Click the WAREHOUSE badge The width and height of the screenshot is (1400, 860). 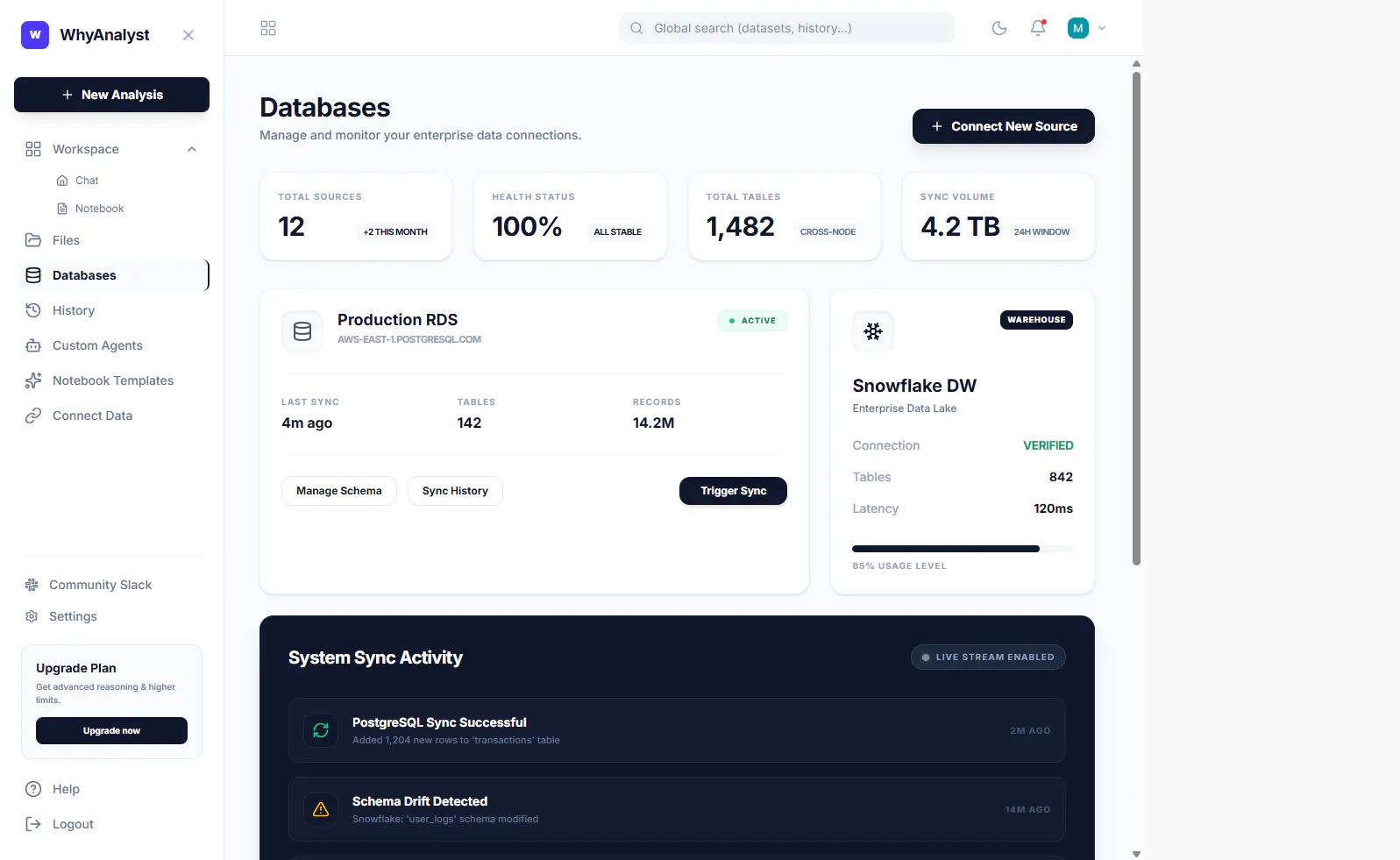pos(1036,320)
